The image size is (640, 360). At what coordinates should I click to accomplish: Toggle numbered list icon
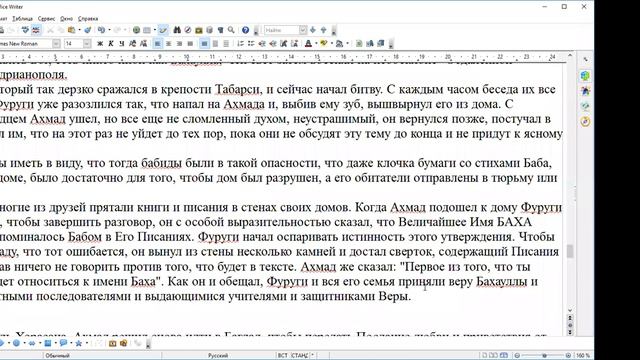(240, 43)
